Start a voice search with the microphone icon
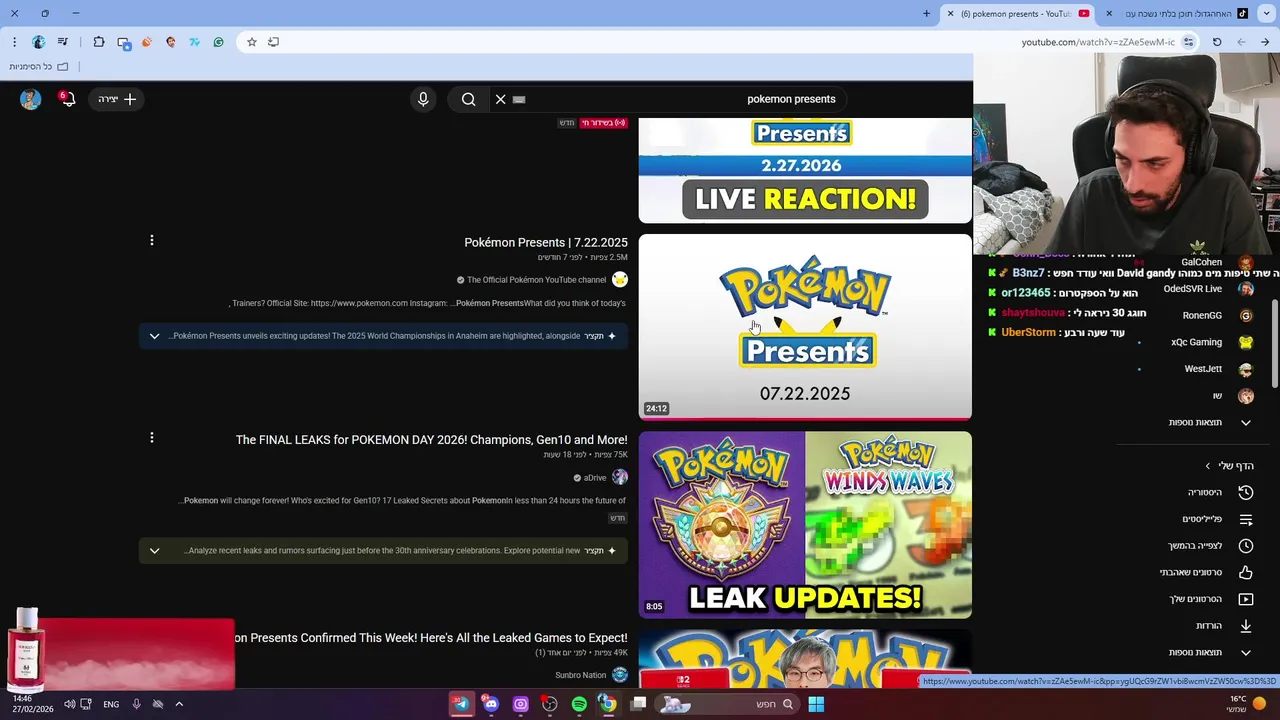1280x720 pixels. (423, 99)
